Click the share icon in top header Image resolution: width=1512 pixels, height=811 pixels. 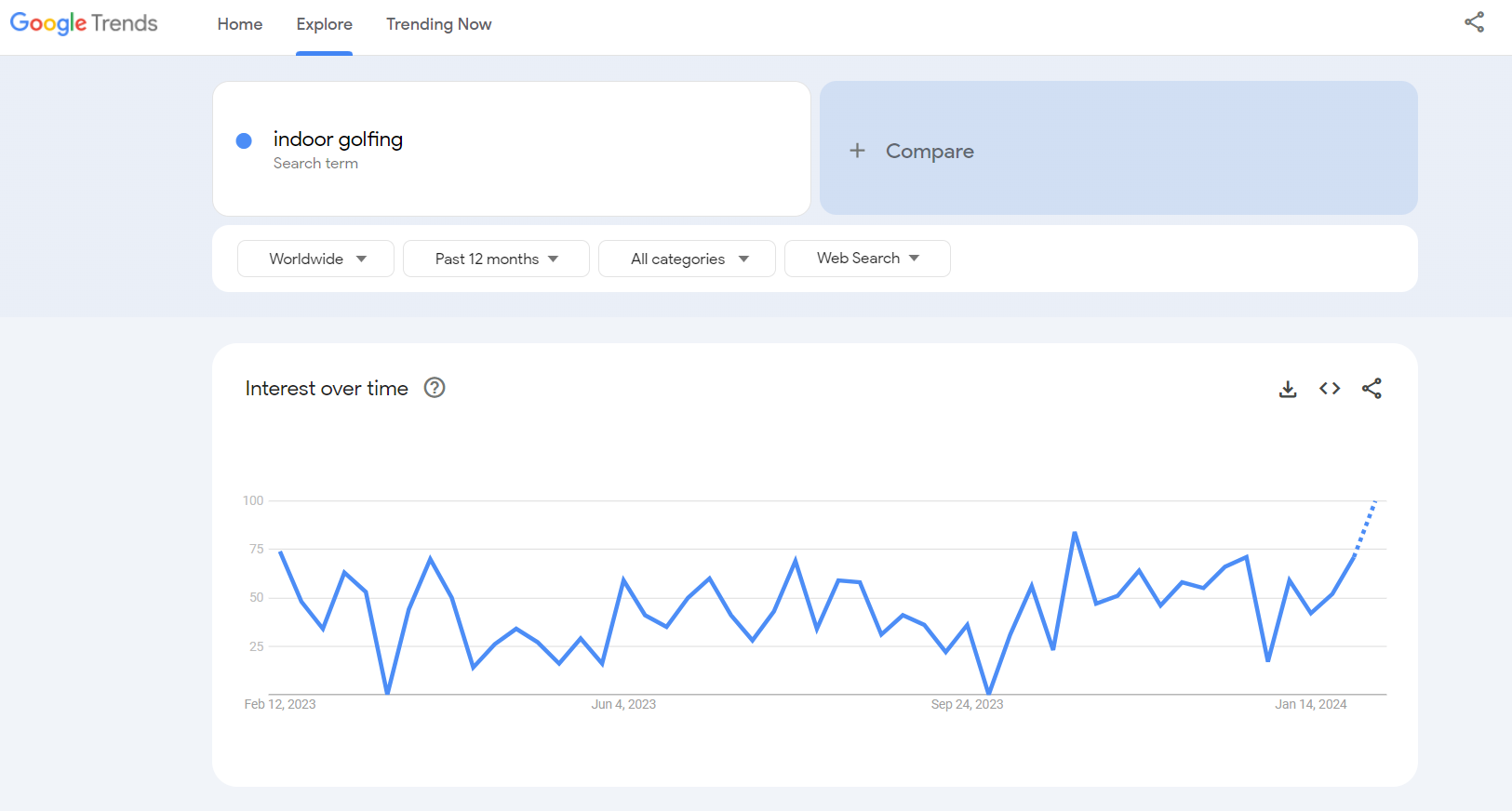click(1474, 22)
